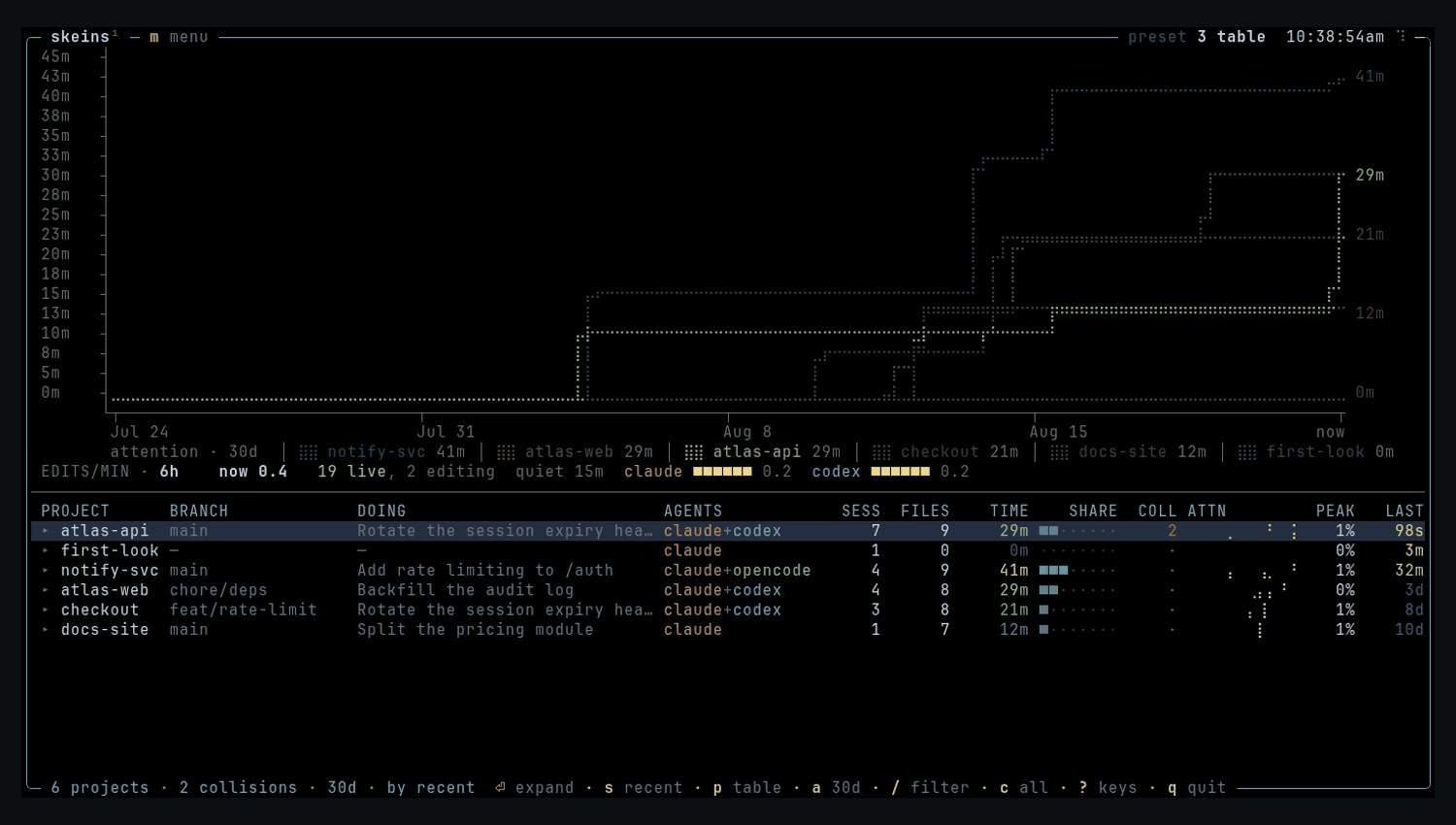Viewport: 1456px width, 825px height.
Task: Sort by SHARE column header
Action: coord(1093,511)
